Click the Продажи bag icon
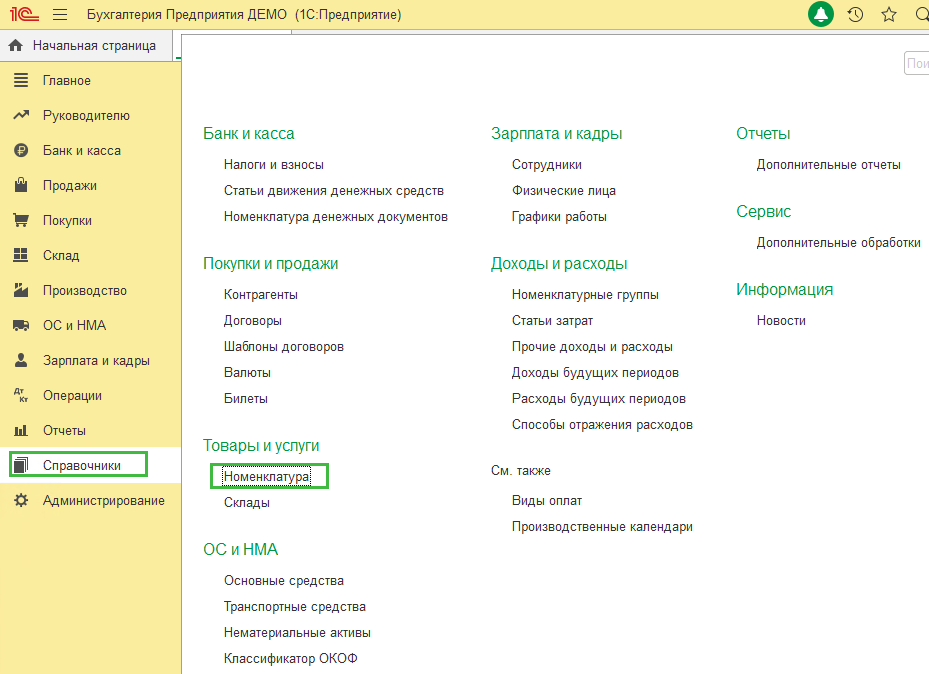The image size is (929, 674). (x=21, y=185)
